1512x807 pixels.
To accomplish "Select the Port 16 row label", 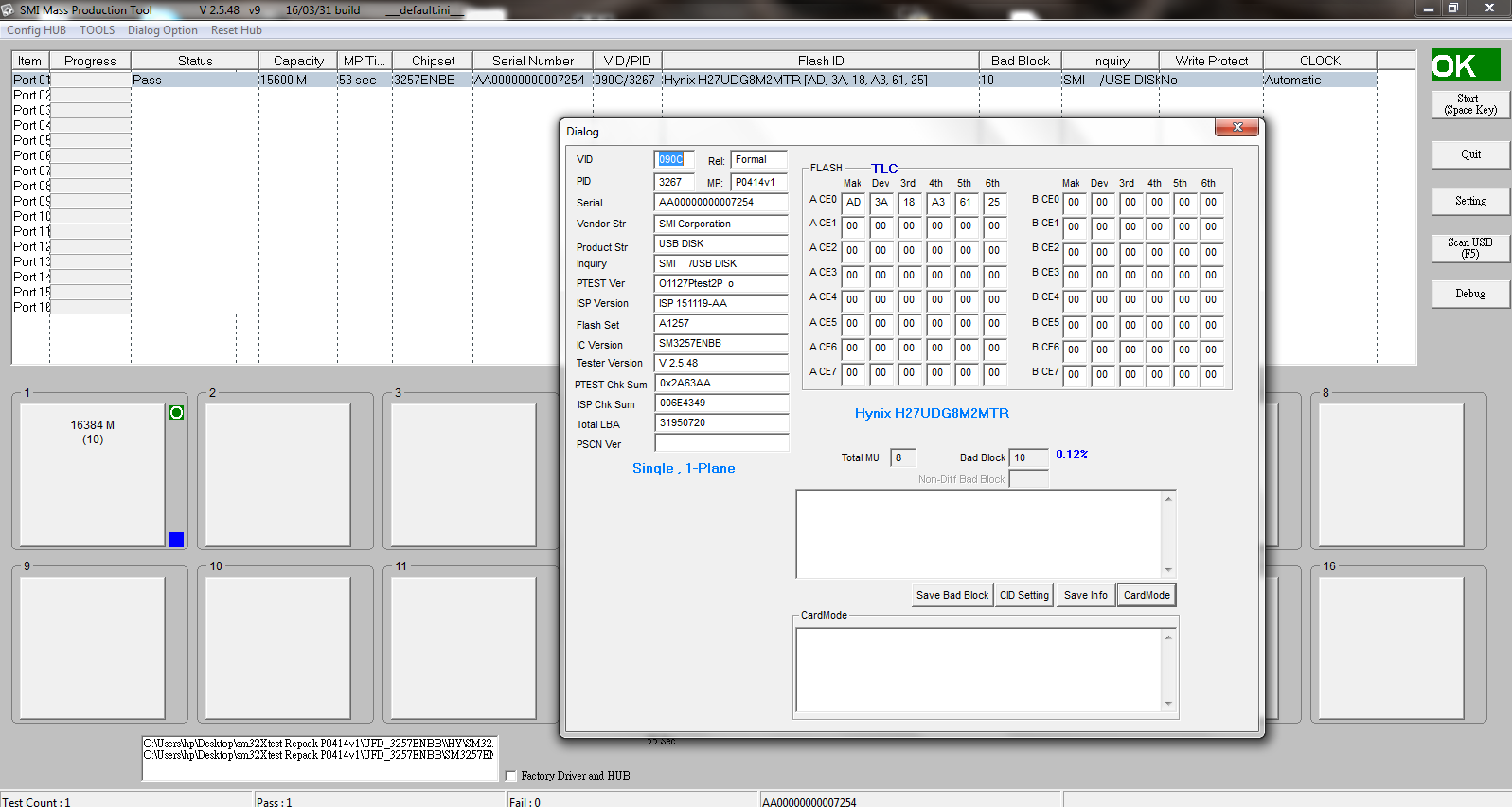I will [x=31, y=307].
